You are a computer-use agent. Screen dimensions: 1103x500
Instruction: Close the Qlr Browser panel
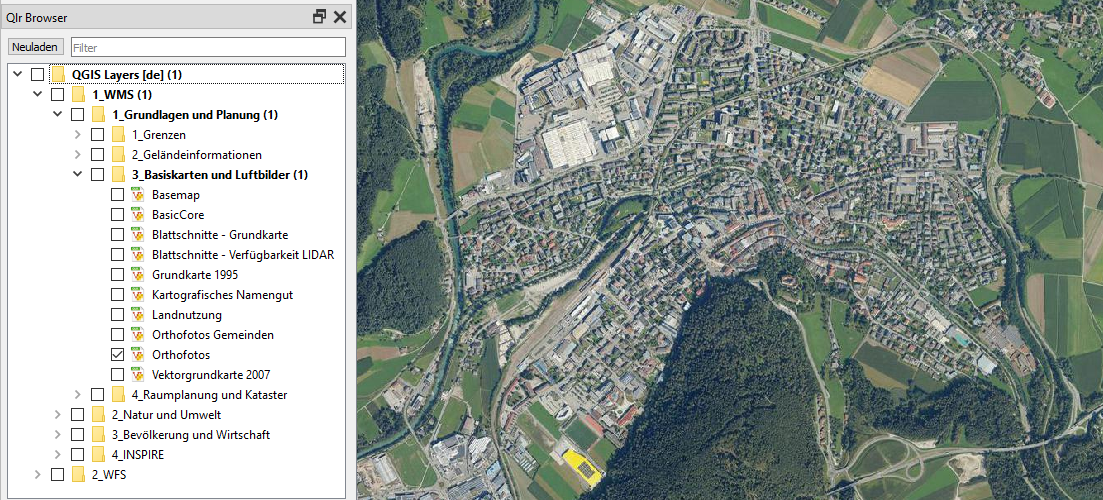click(x=340, y=17)
